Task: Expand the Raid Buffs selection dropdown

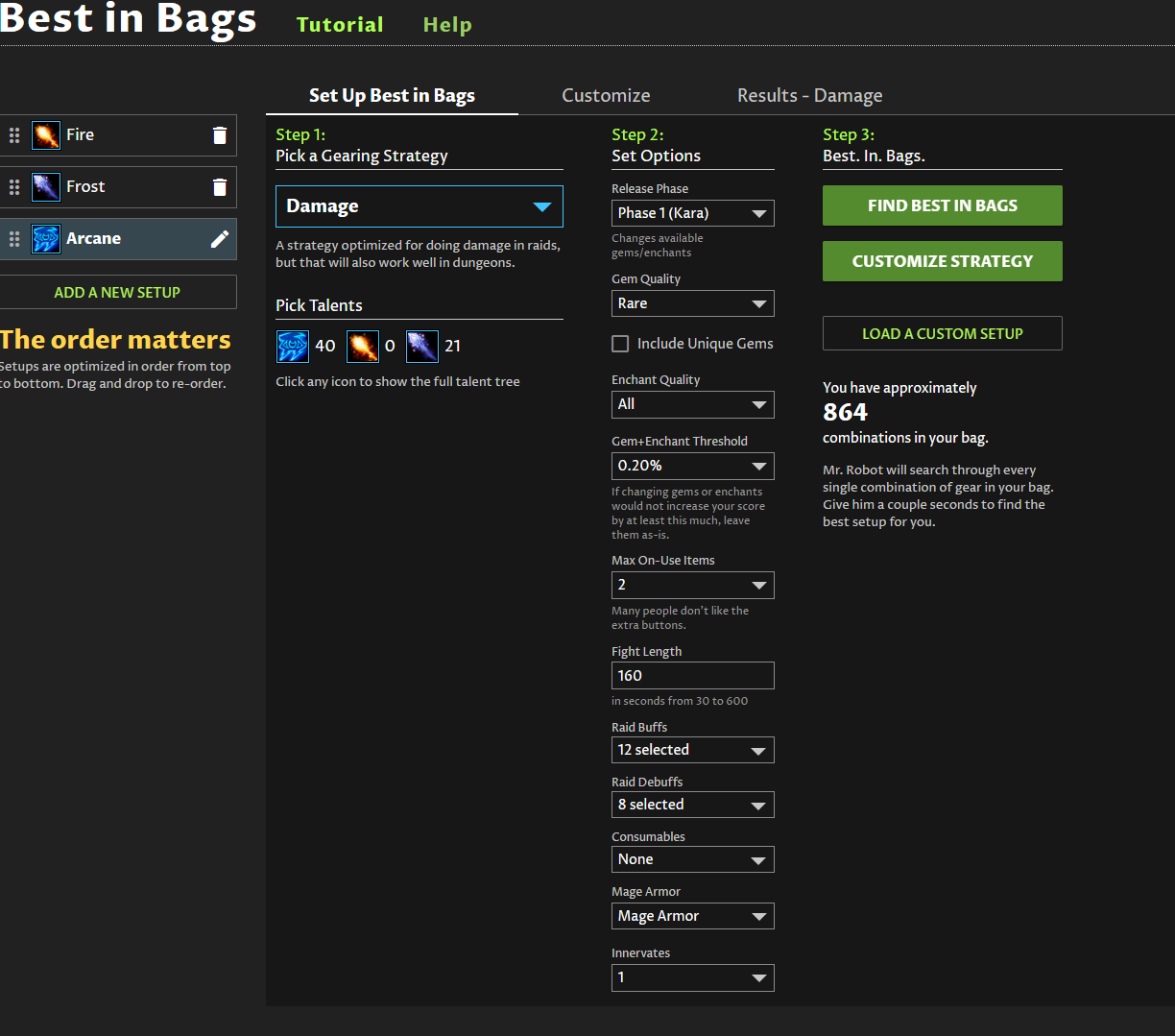Action: 692,750
